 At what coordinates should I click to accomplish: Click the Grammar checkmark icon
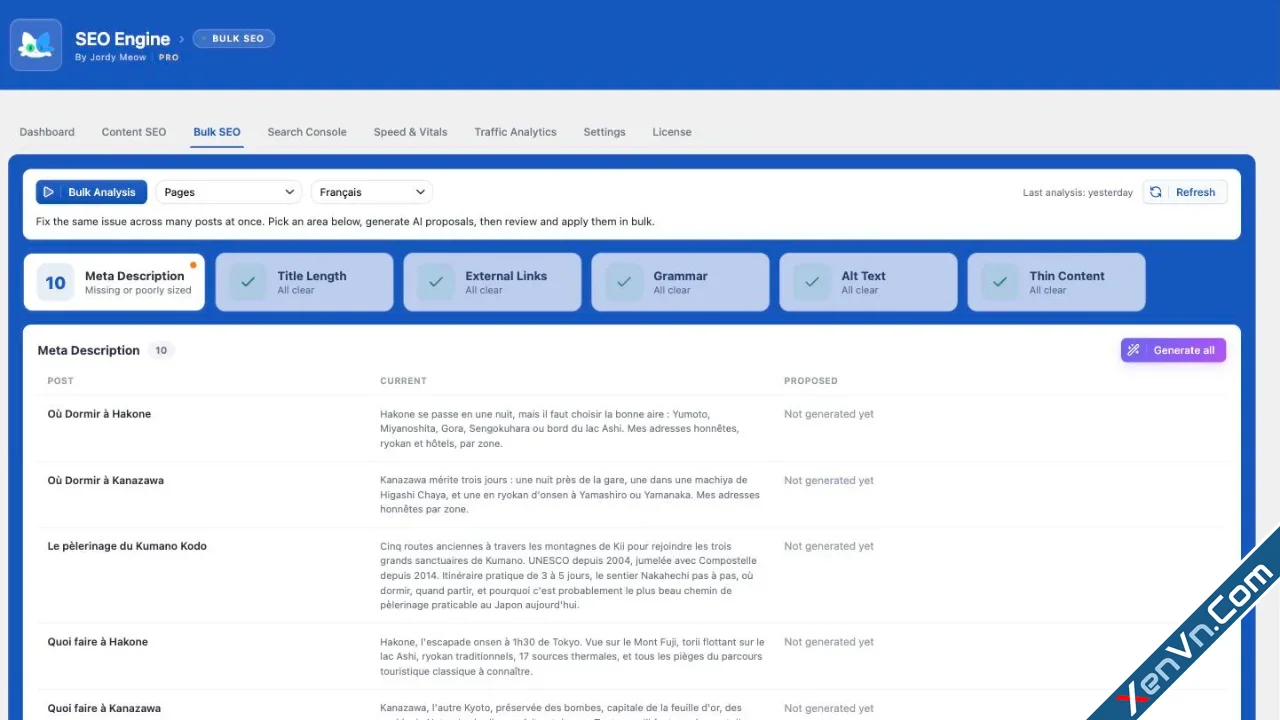click(623, 282)
